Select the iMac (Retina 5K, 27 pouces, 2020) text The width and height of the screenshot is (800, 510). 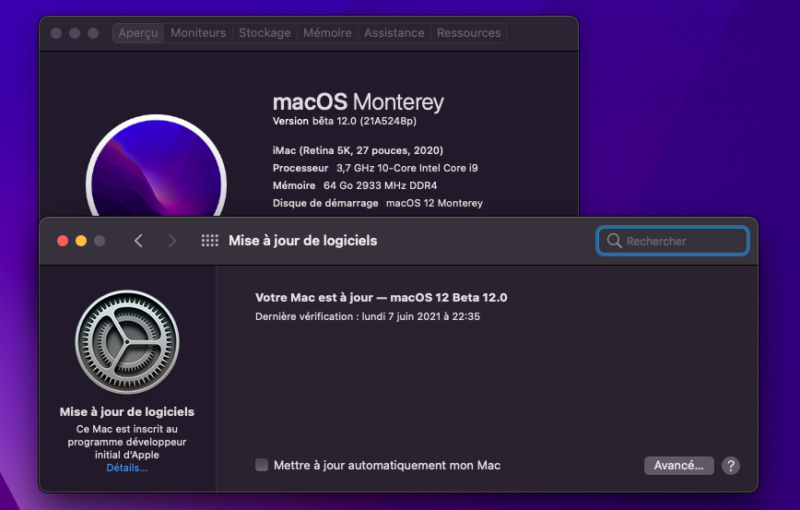358,150
